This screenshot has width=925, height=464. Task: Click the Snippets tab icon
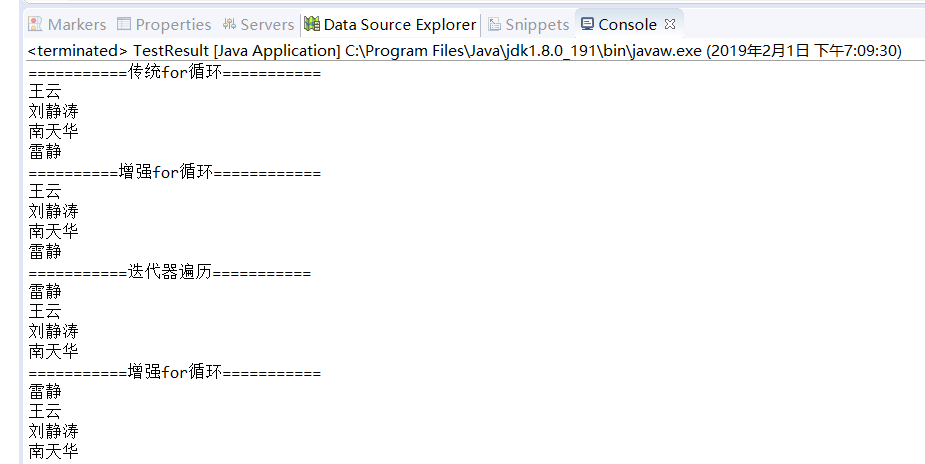pyautogui.click(x=495, y=24)
